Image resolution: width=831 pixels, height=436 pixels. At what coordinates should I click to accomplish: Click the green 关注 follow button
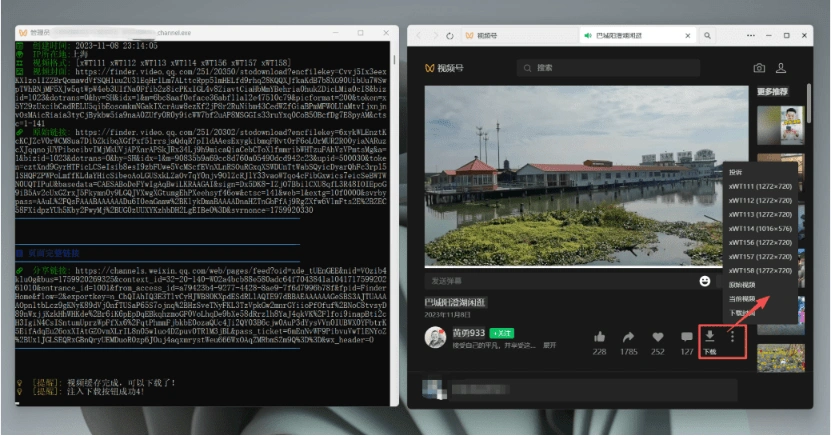click(x=502, y=332)
